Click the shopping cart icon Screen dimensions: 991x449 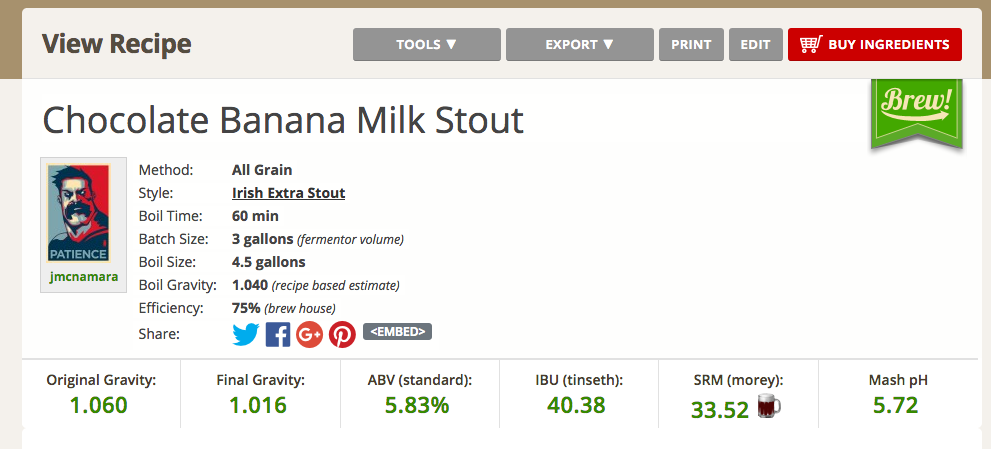[810, 45]
